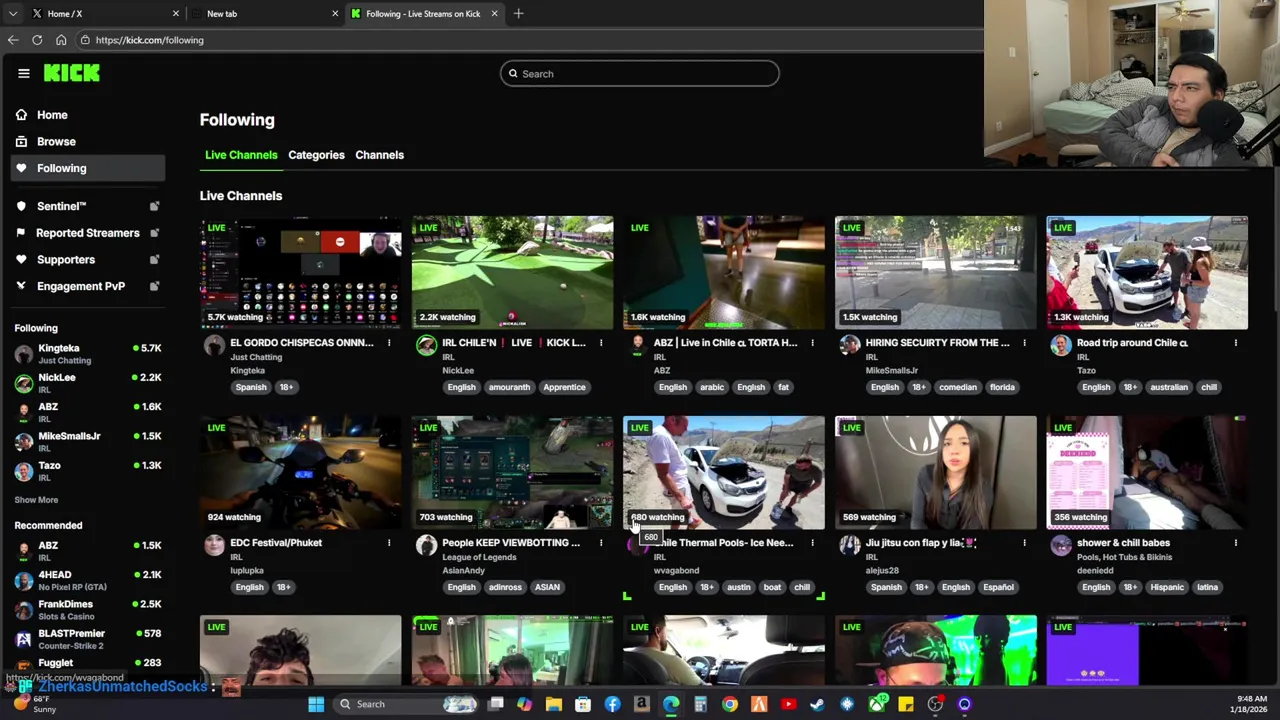This screenshot has width=1280, height=720.
Task: Open FrankDimes recommended channel
Action: pos(88,609)
